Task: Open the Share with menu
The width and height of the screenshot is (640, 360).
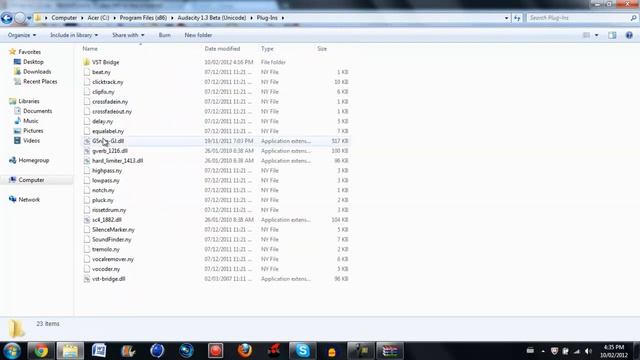Action: pyautogui.click(x=128, y=35)
